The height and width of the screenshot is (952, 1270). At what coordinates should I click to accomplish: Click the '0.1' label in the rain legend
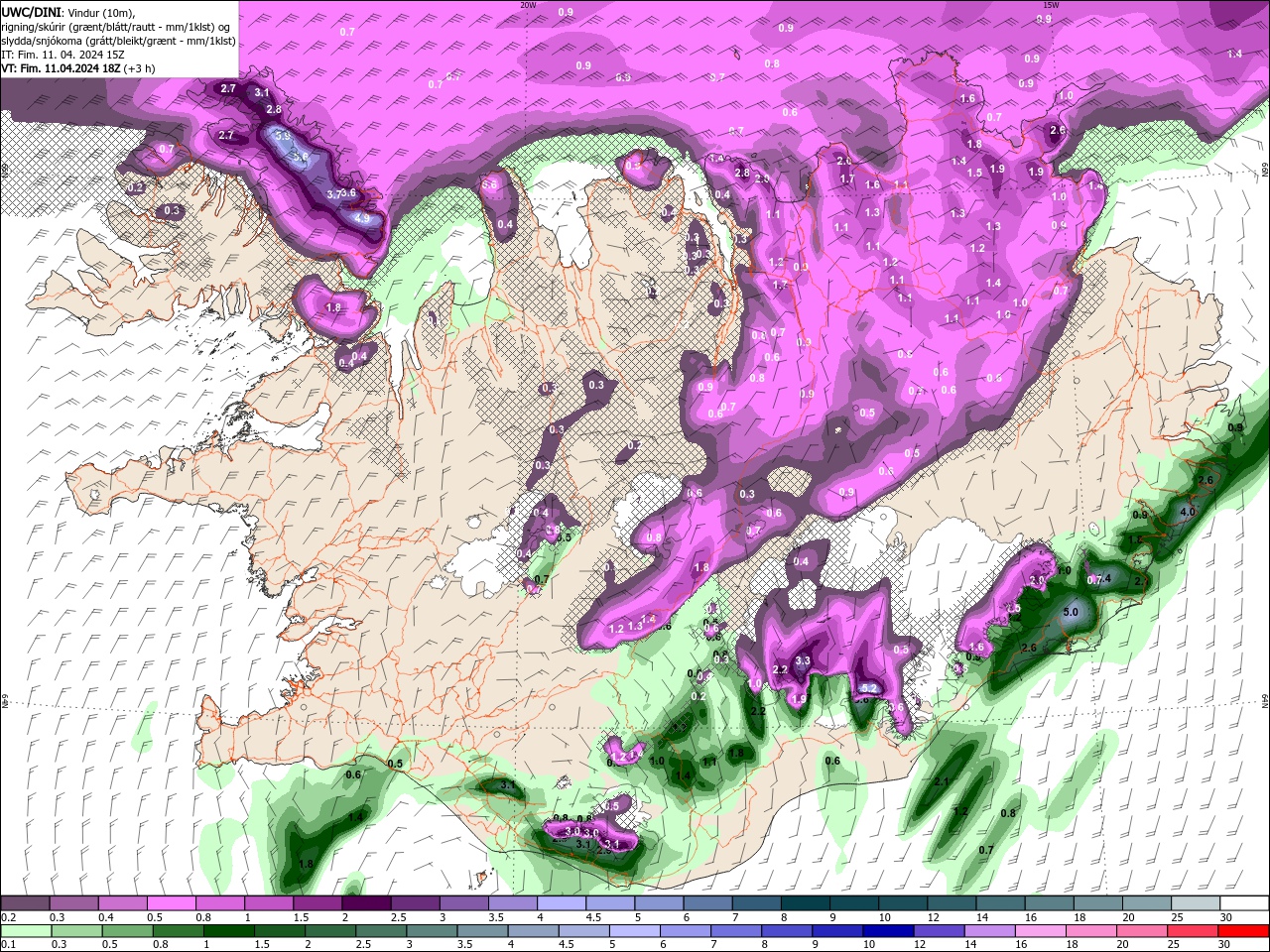pos(9,945)
